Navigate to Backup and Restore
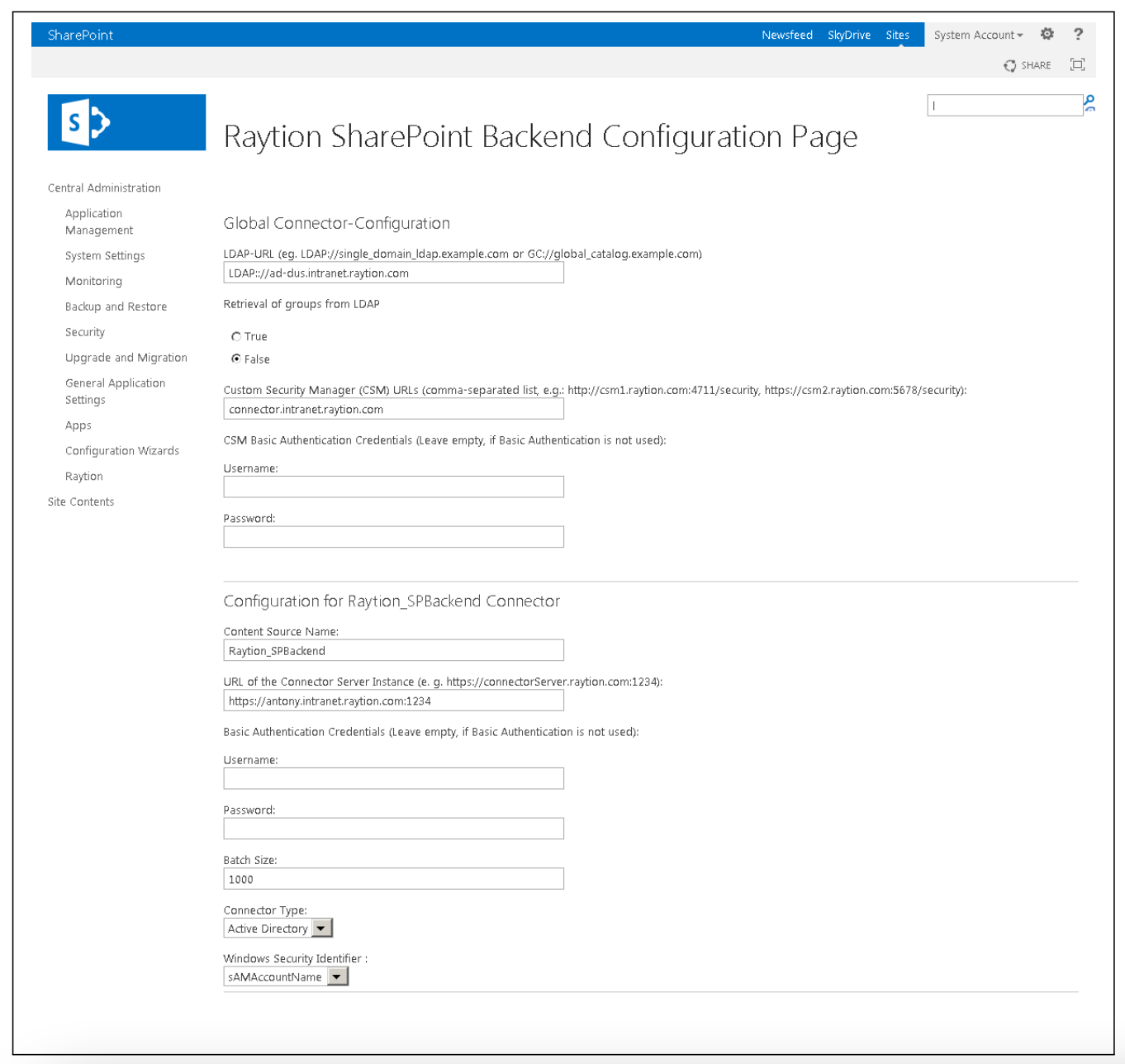The image size is (1125, 1064). [116, 306]
